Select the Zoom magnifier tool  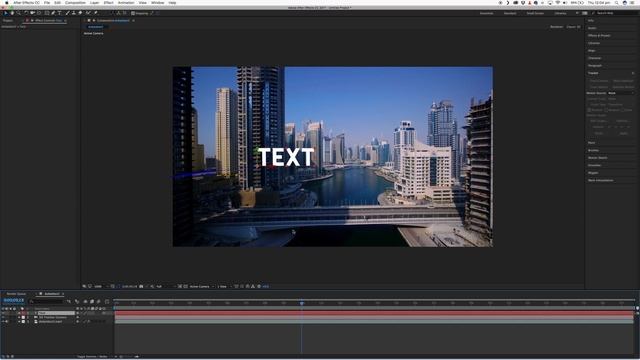pyautogui.click(x=18, y=13)
